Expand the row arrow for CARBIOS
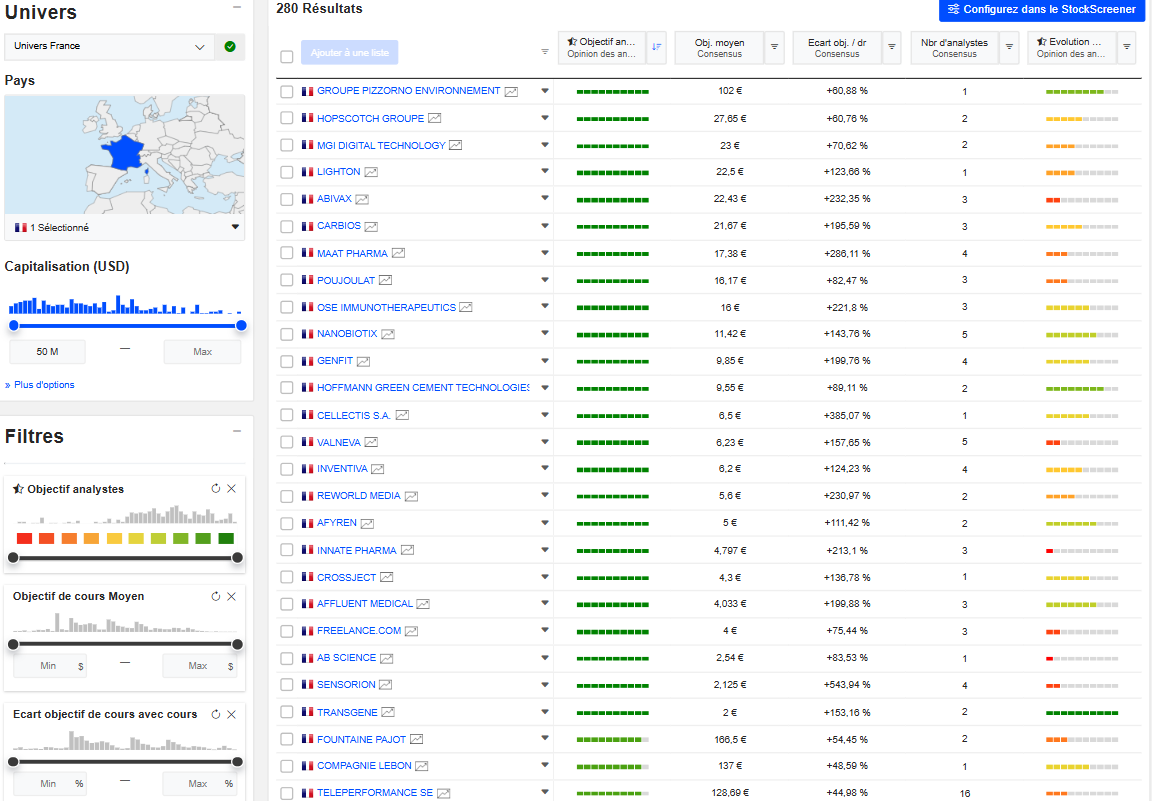 545,226
